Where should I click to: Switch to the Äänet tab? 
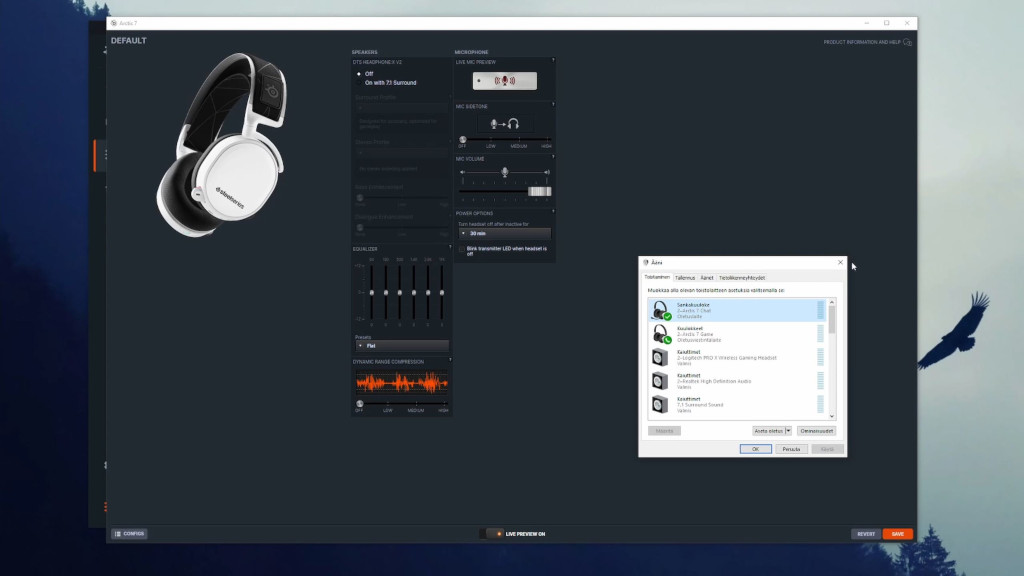click(707, 278)
